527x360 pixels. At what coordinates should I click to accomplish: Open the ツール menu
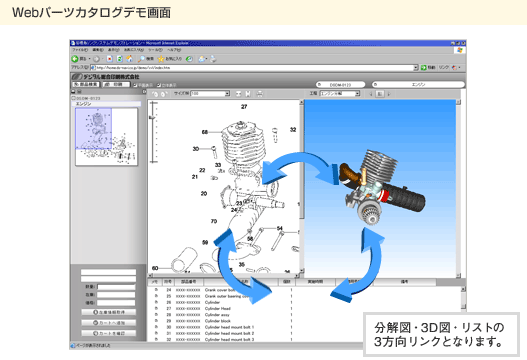click(155, 50)
